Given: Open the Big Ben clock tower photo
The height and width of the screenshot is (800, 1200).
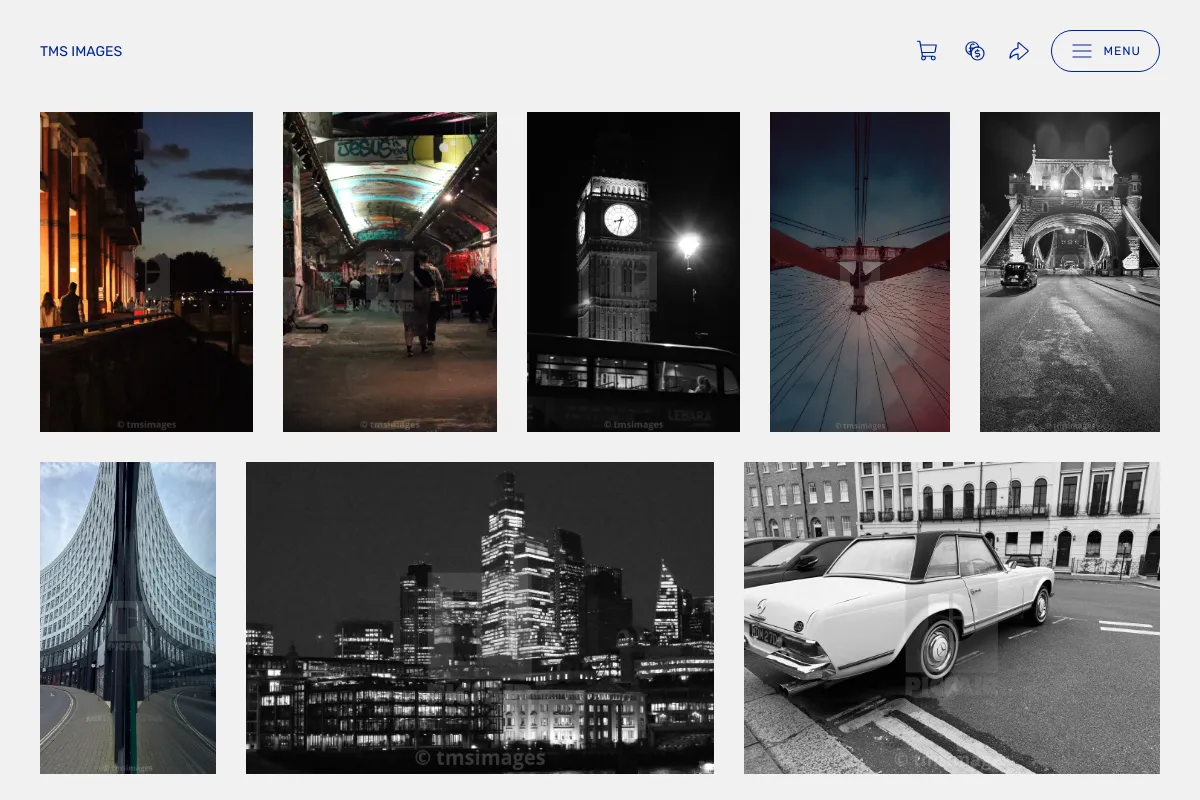Looking at the screenshot, I should 633,272.
